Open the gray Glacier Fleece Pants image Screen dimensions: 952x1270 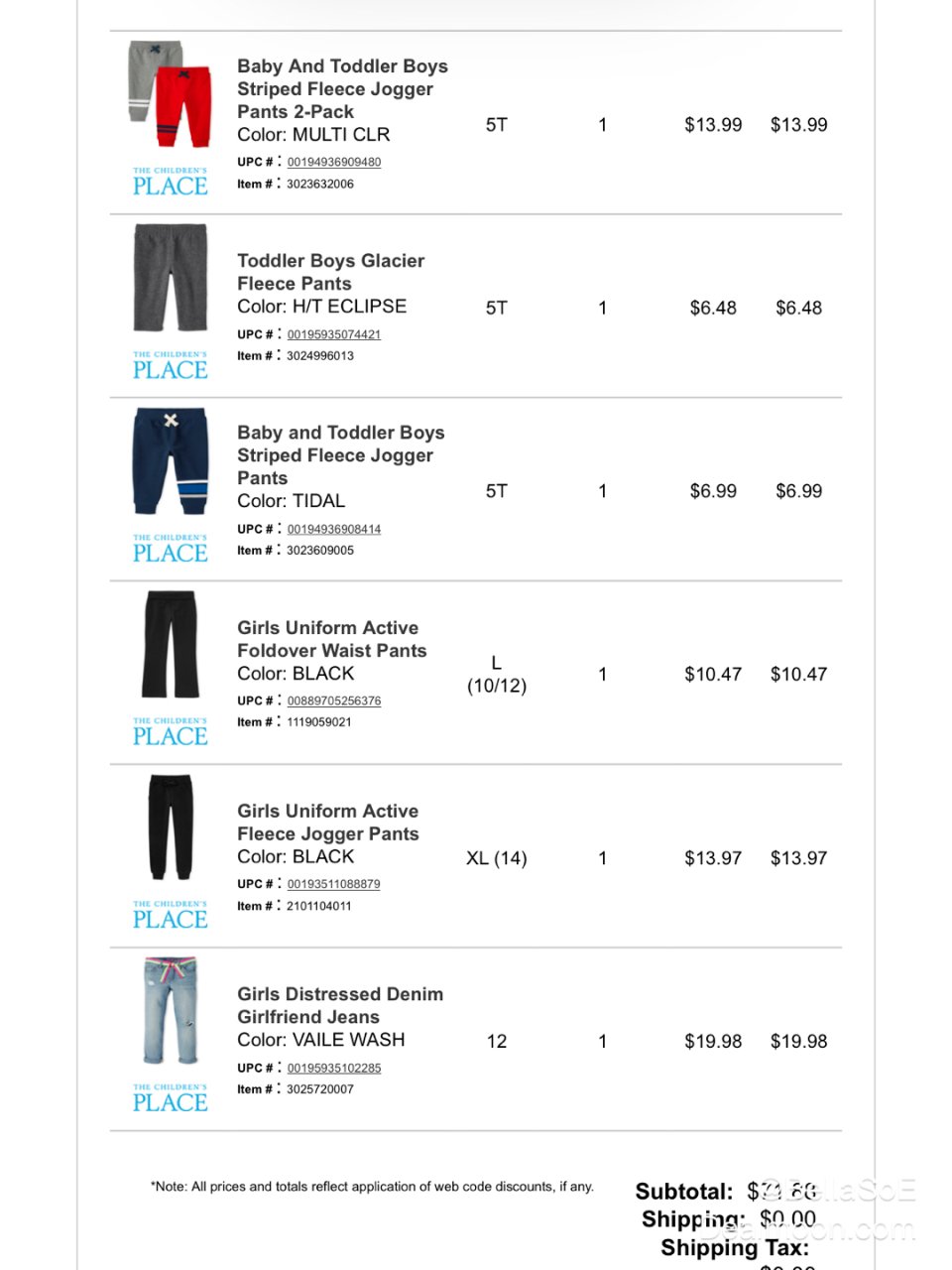tap(170, 278)
